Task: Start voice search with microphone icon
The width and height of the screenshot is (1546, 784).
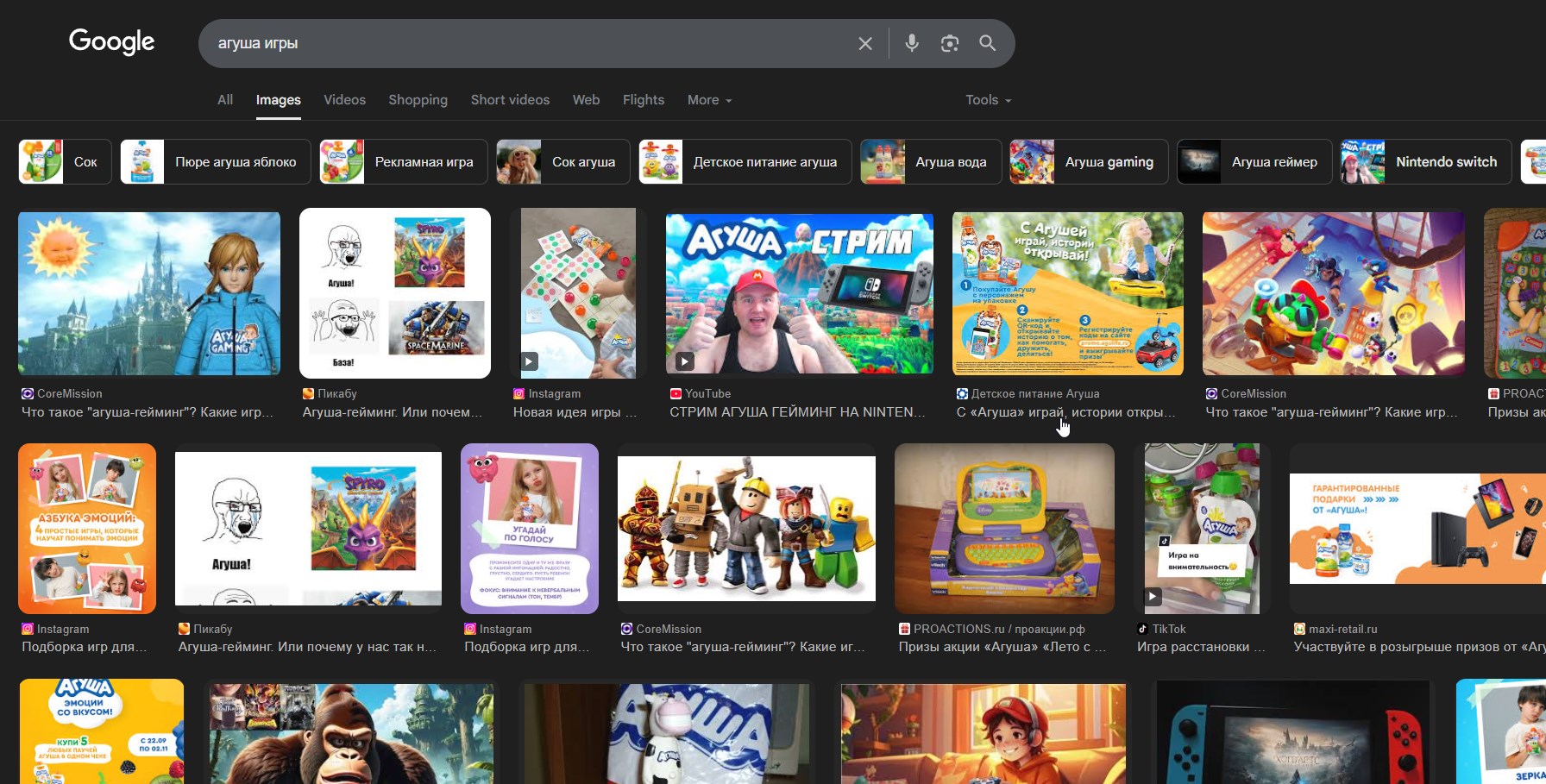Action: point(912,43)
